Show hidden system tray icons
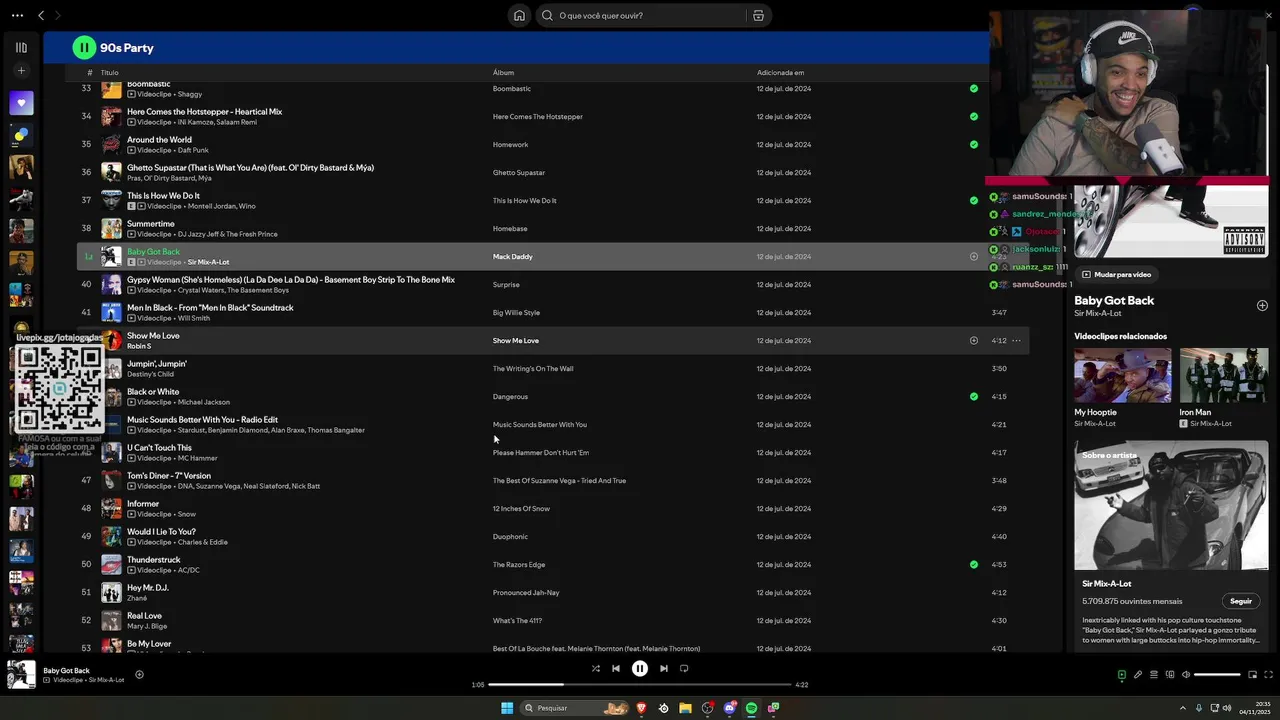Viewport: 1280px width, 720px height. [1183, 708]
